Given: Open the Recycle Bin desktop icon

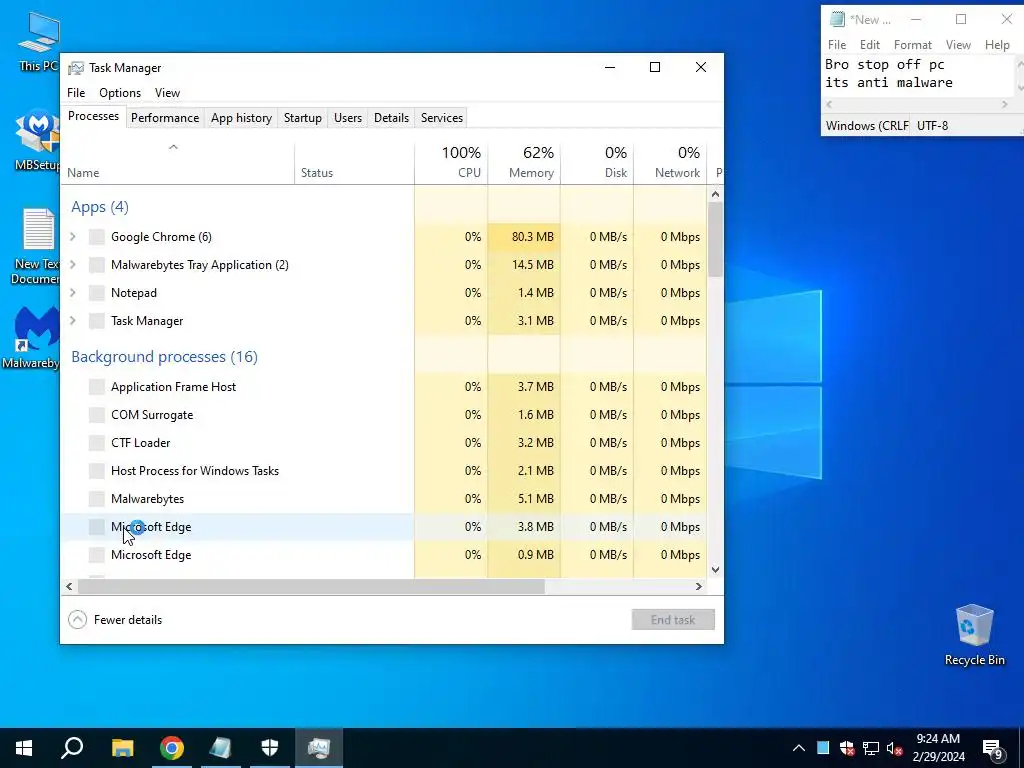Looking at the screenshot, I should coord(974,634).
